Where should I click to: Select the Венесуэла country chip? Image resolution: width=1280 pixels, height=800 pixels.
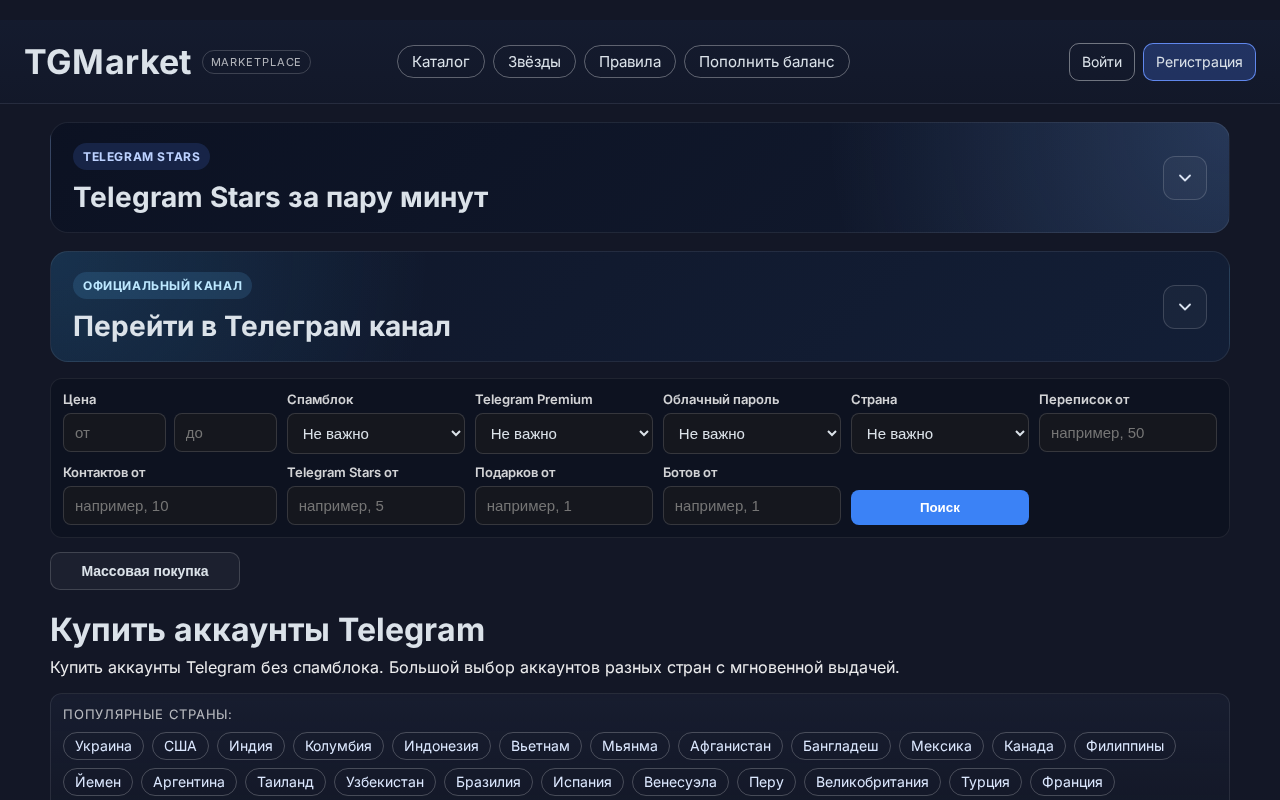(680, 782)
